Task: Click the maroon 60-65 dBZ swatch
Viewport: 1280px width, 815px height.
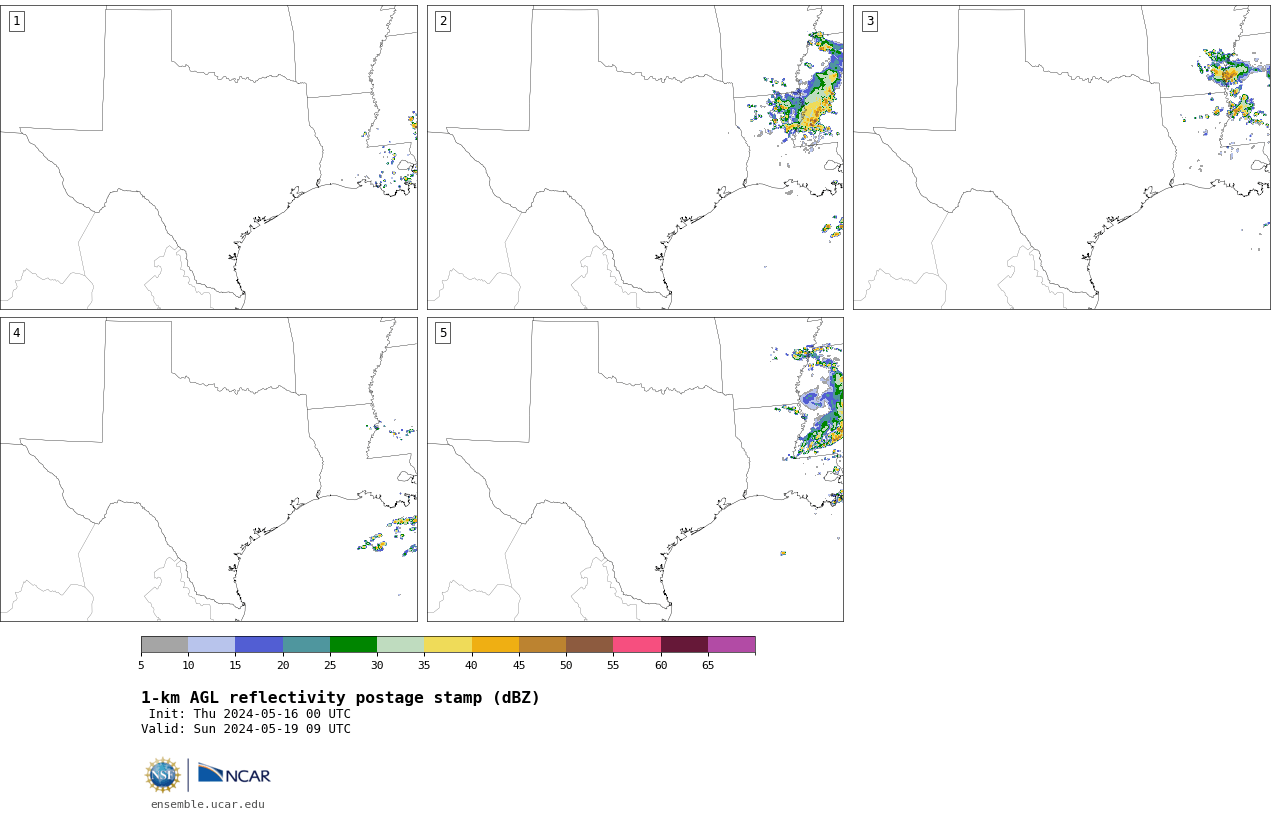Action: click(684, 644)
